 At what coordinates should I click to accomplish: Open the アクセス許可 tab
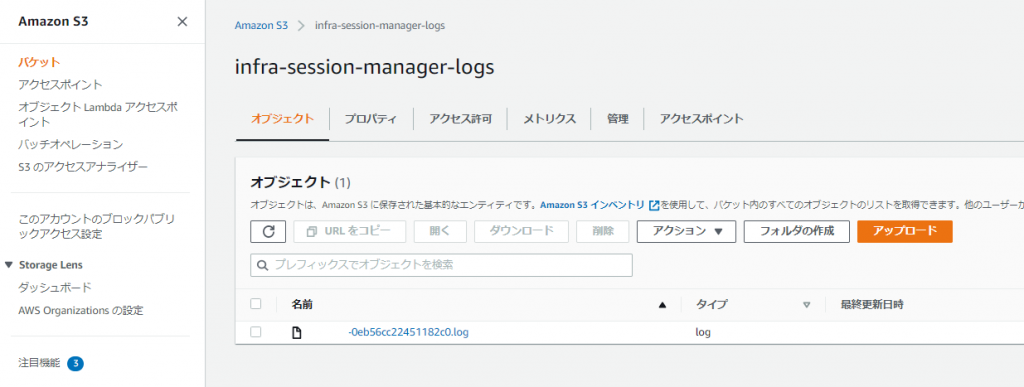460,119
